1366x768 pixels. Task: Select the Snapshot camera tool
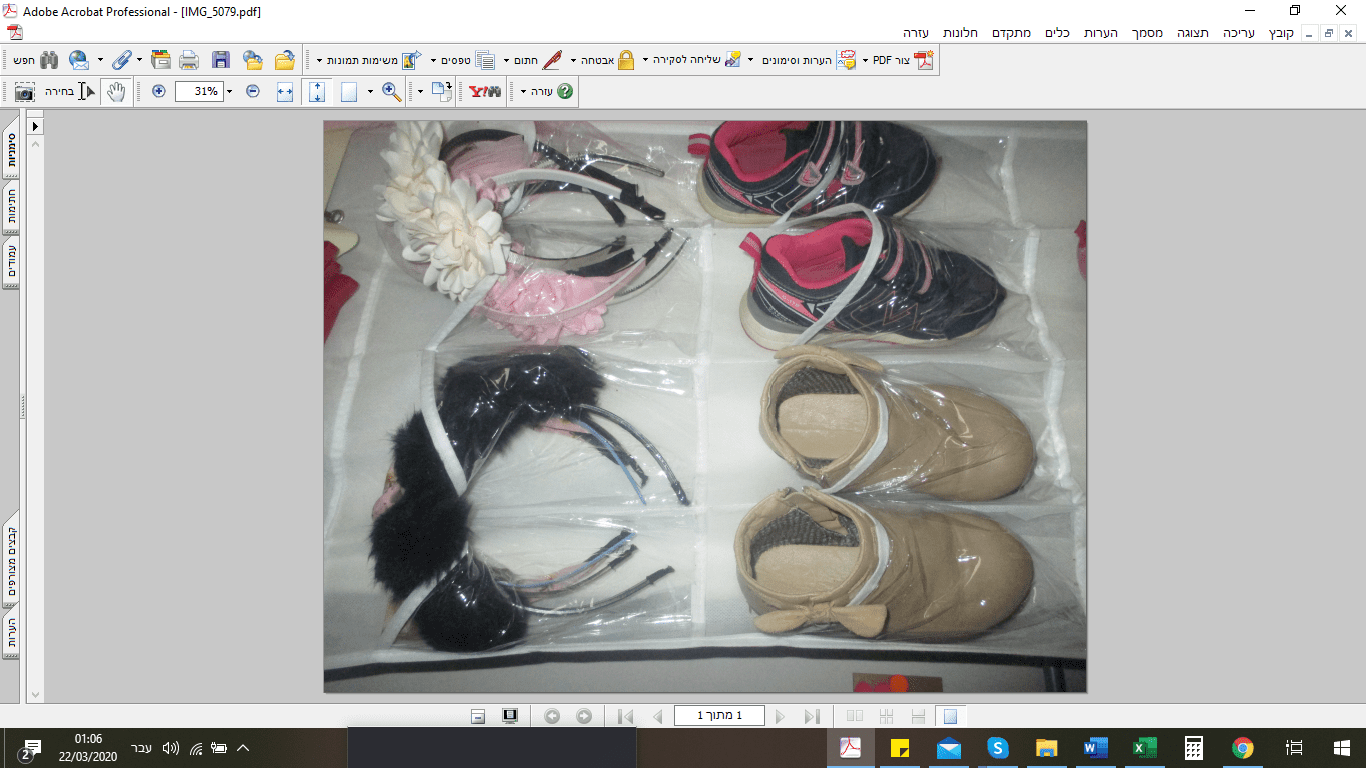(25, 92)
